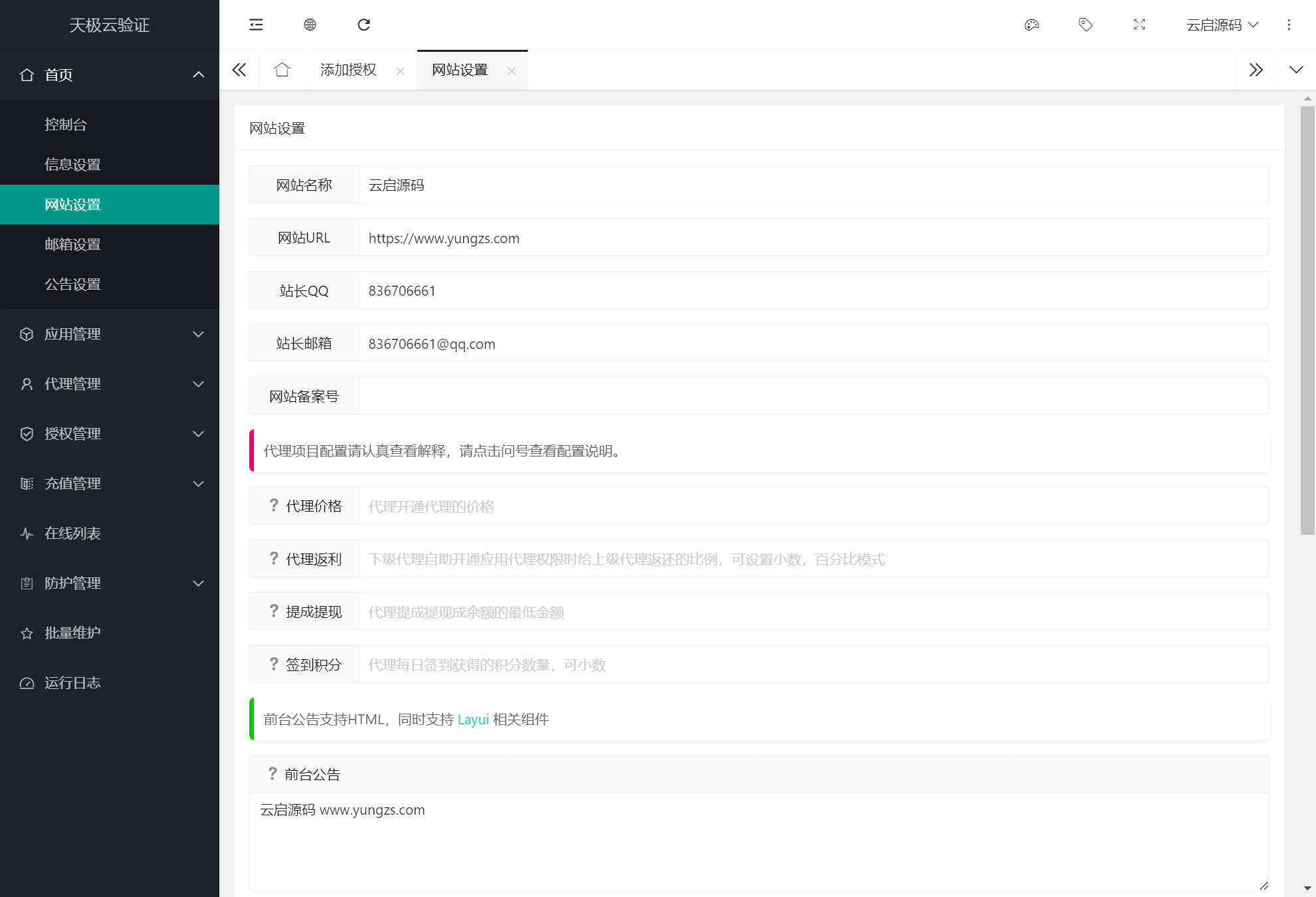Screen dimensions: 1316x897
Task: Open the vertical three-dot menu at top right
Action: click(1289, 25)
